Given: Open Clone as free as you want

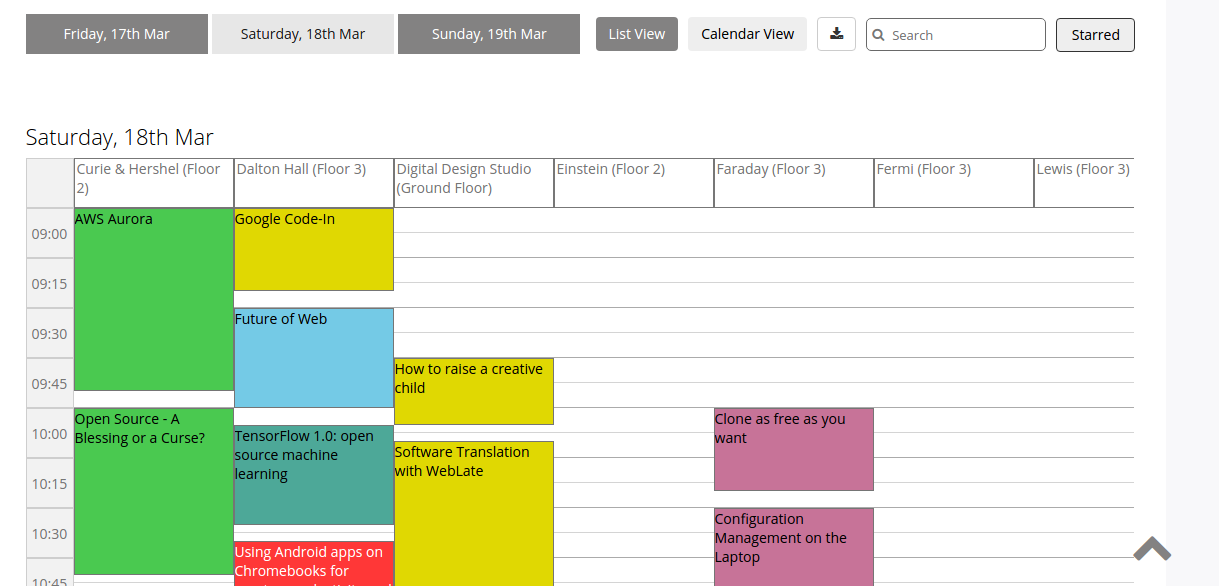Looking at the screenshot, I should (794, 449).
